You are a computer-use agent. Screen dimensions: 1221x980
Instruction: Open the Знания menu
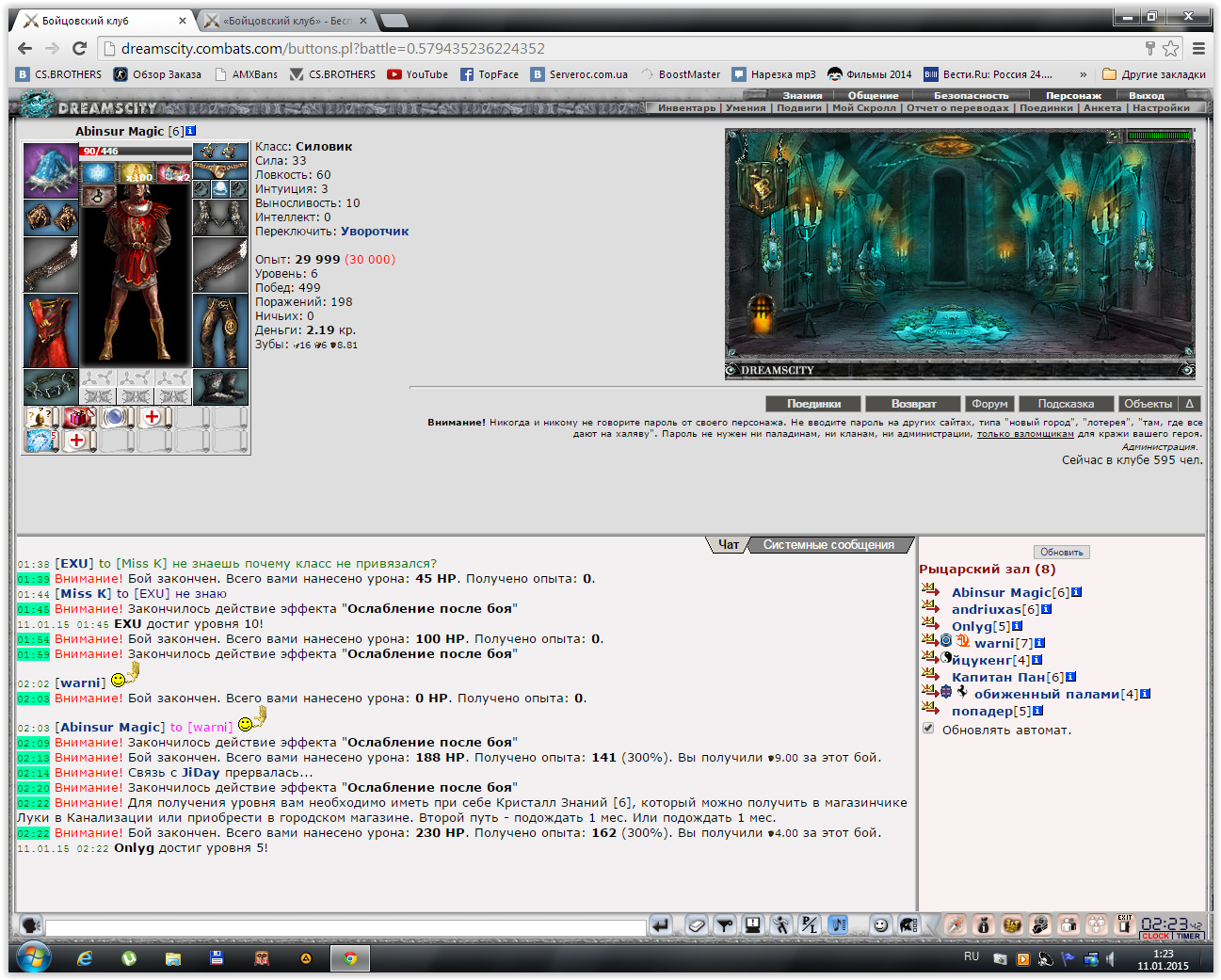click(x=802, y=95)
